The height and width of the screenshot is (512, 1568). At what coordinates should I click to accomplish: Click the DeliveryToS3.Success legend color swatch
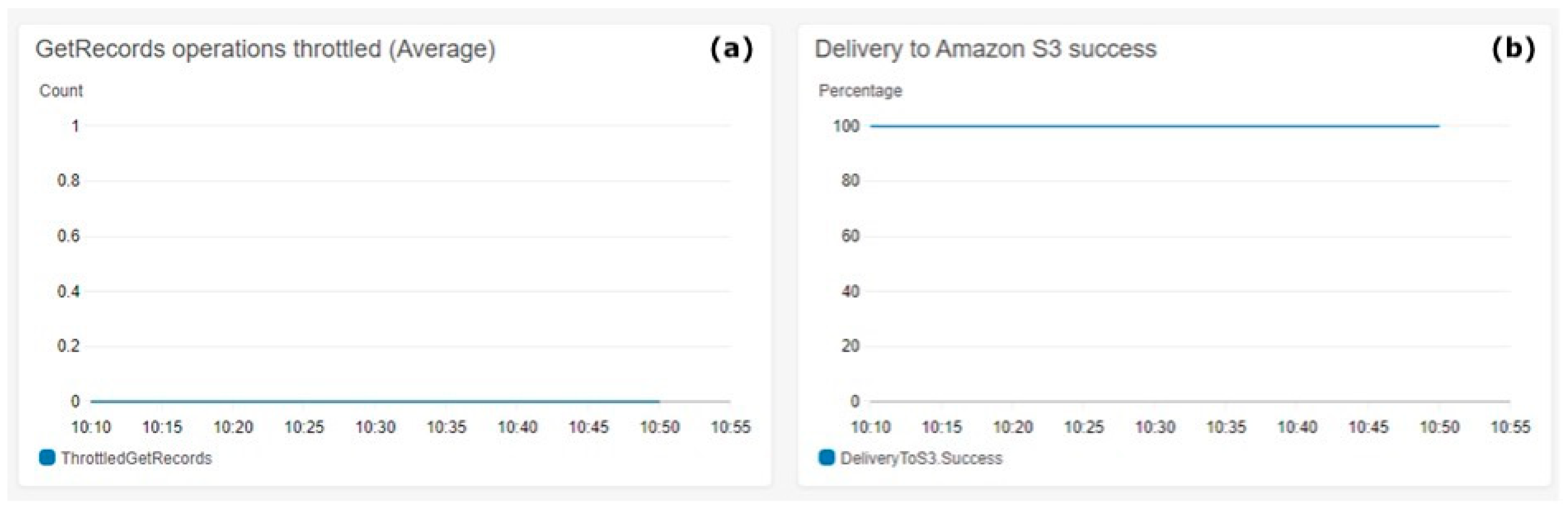click(826, 457)
